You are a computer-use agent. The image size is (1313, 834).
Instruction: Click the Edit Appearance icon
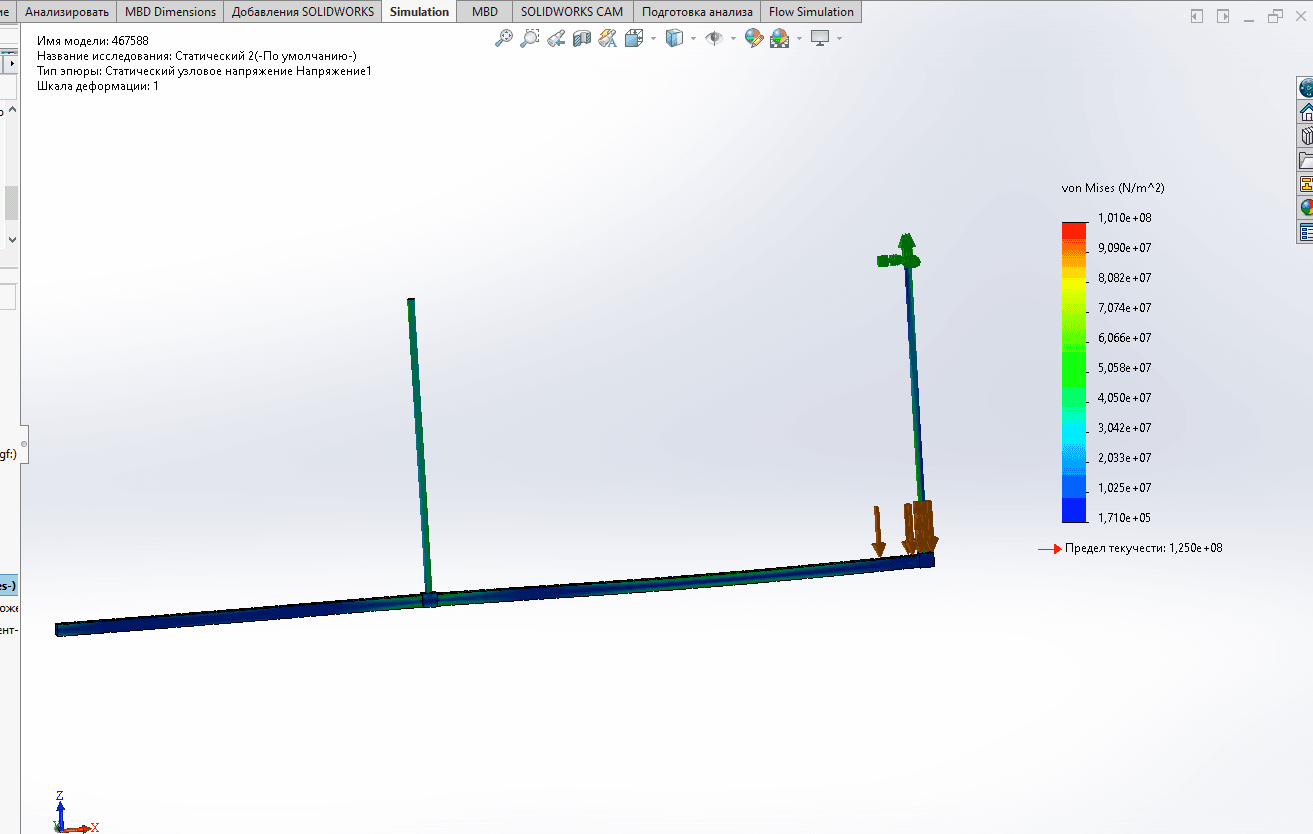(x=754, y=38)
